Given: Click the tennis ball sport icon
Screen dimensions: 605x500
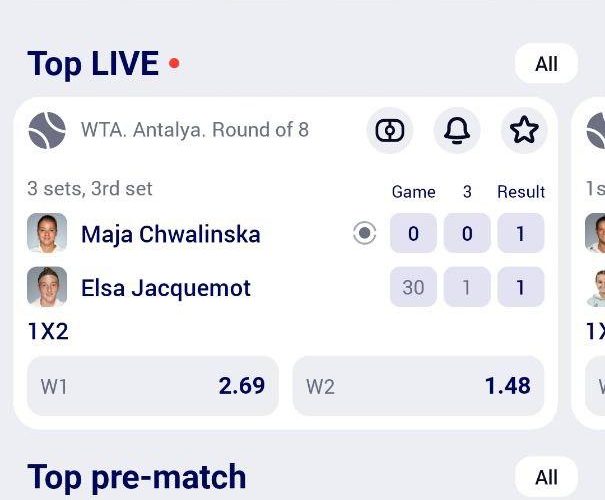Looking at the screenshot, I should 47,130.
